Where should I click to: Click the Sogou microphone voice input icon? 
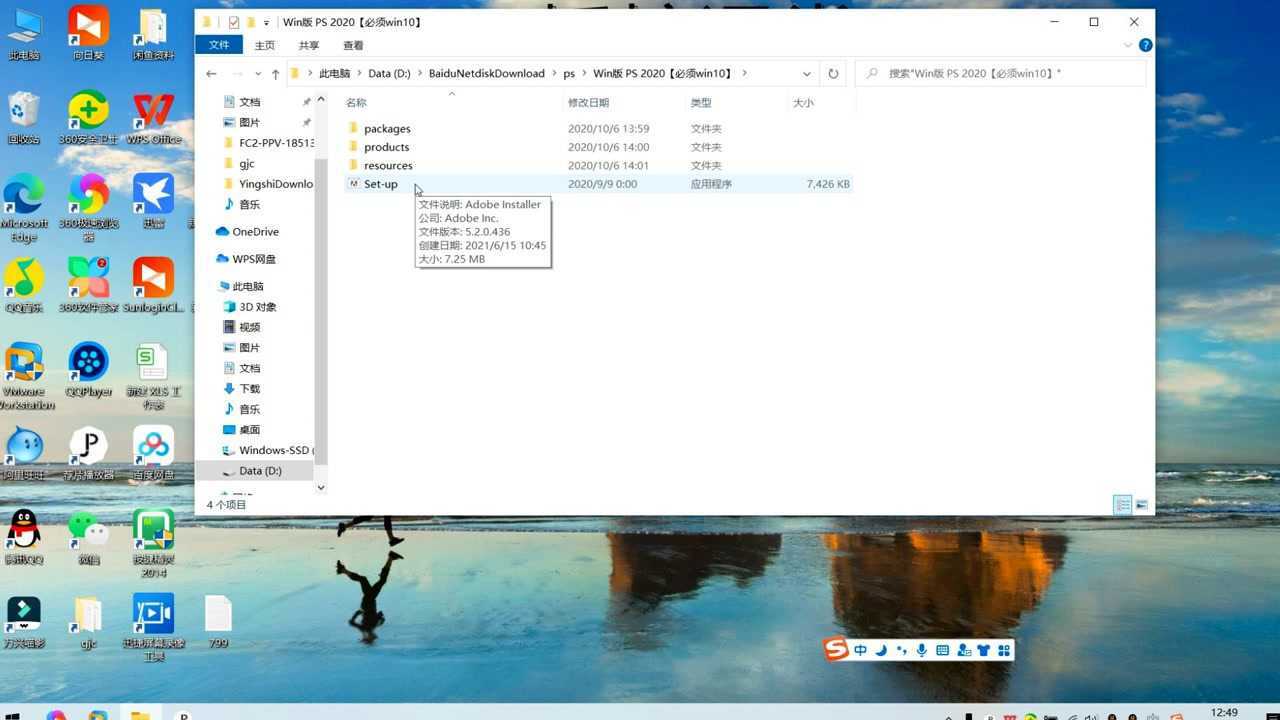tap(922, 650)
